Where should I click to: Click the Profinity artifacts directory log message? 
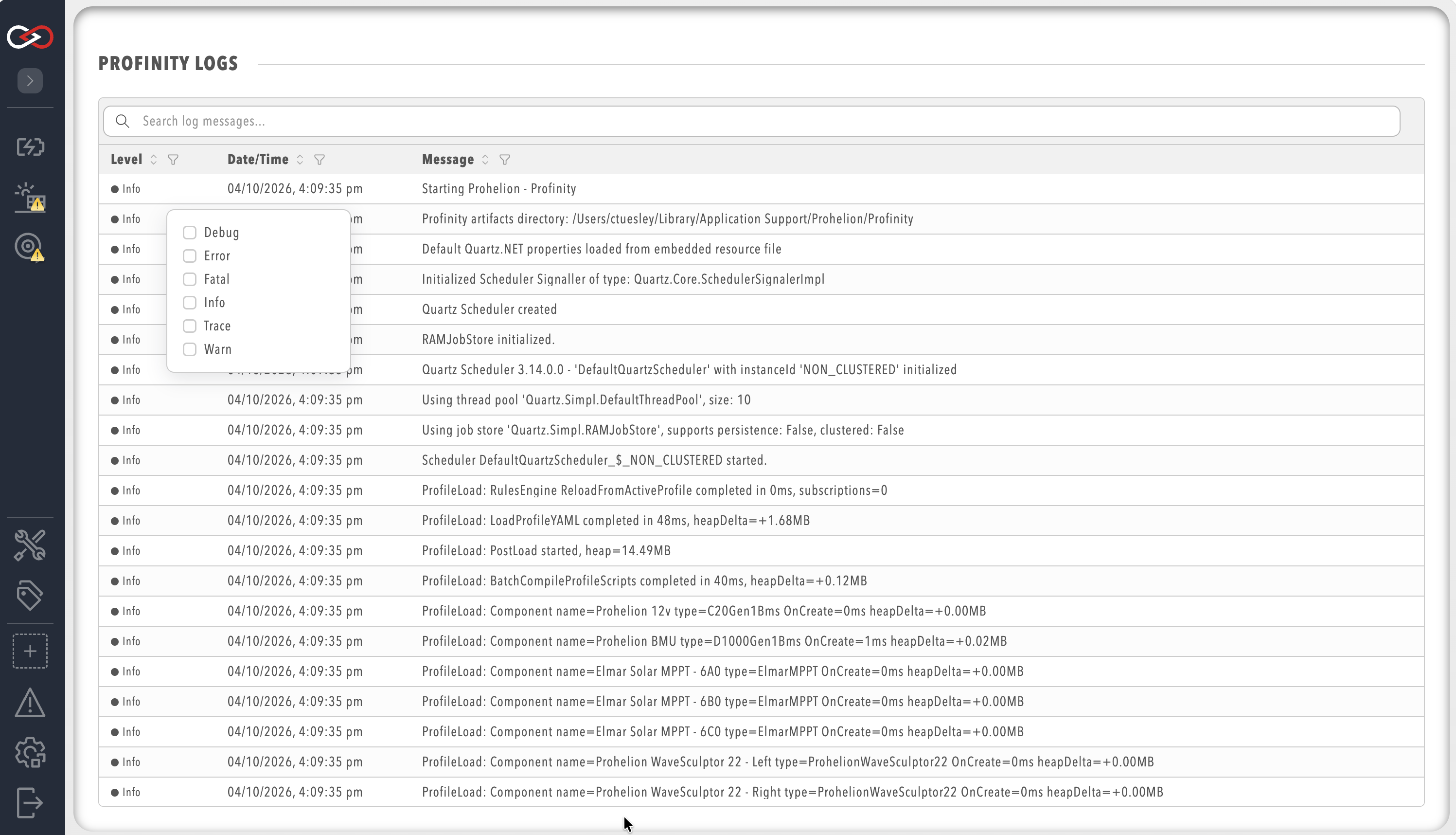coord(668,219)
